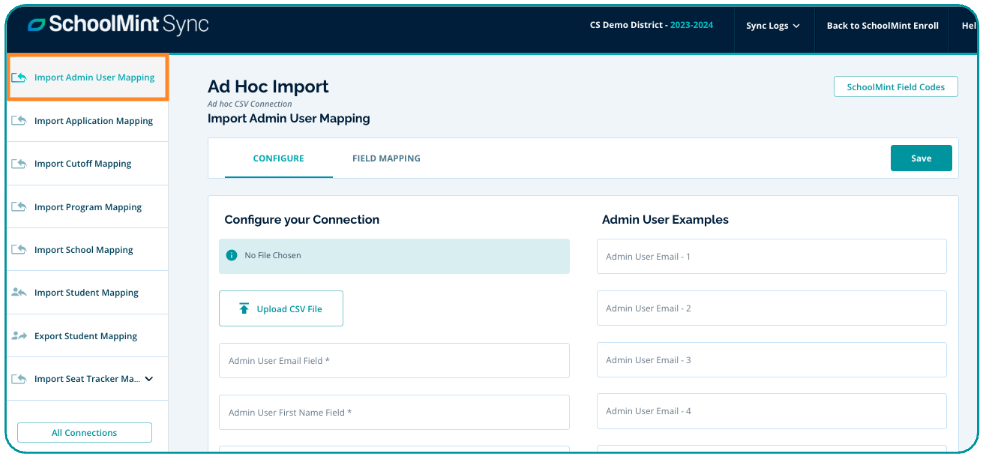Image resolution: width=986 pixels, height=457 pixels.
Task: Follow the Back to SchoolMint Enroll link
Action: (882, 26)
